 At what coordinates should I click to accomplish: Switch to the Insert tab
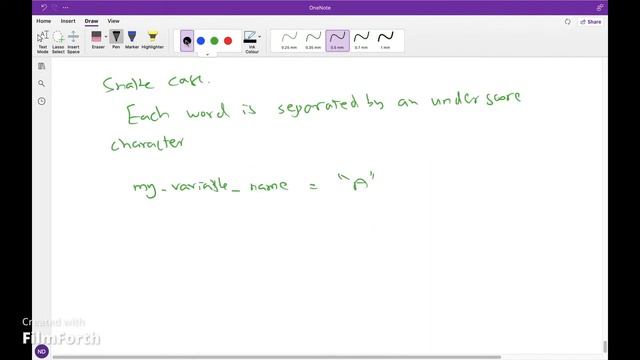point(68,21)
